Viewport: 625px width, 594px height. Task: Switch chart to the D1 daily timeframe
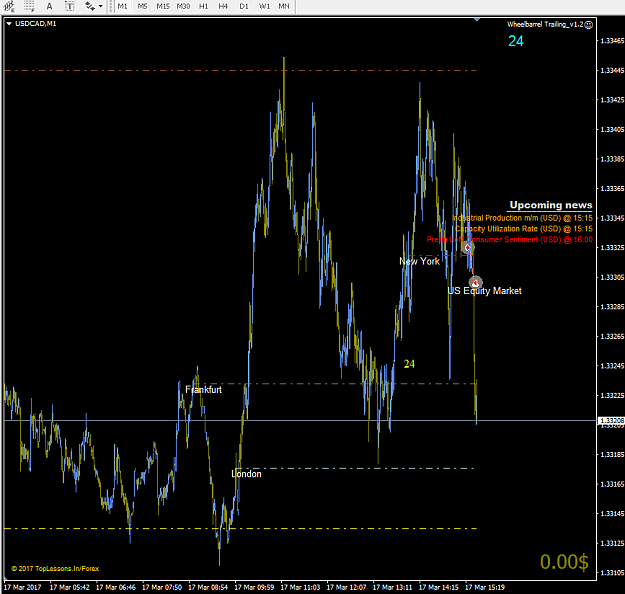click(244, 6)
